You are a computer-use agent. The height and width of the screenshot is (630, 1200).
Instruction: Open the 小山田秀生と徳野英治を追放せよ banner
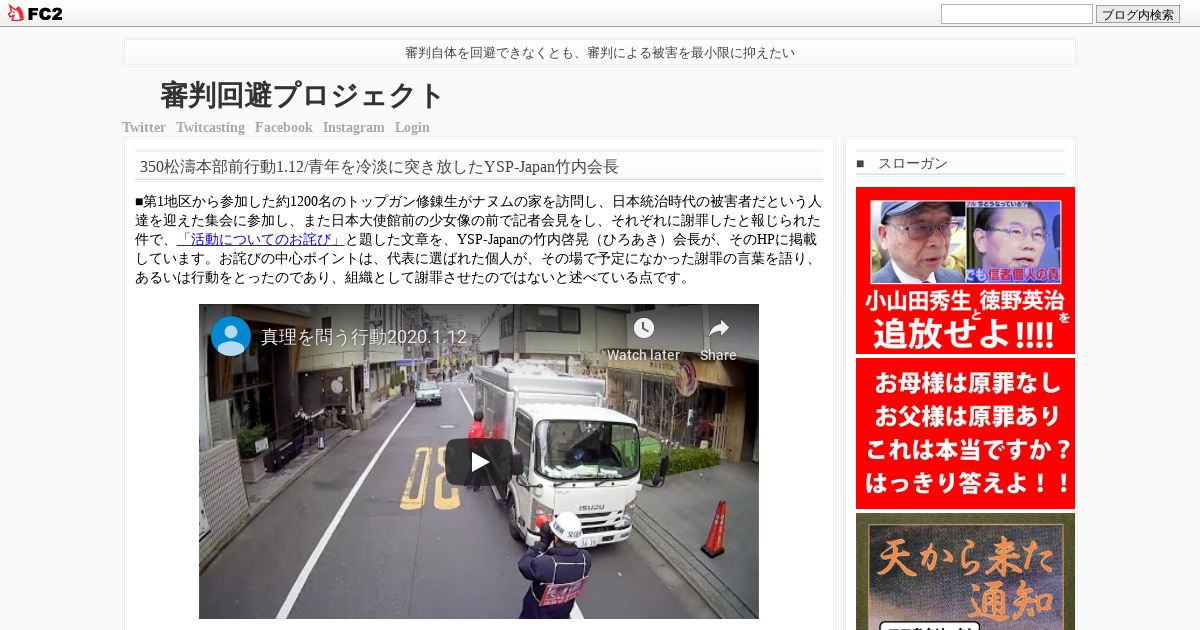point(965,271)
